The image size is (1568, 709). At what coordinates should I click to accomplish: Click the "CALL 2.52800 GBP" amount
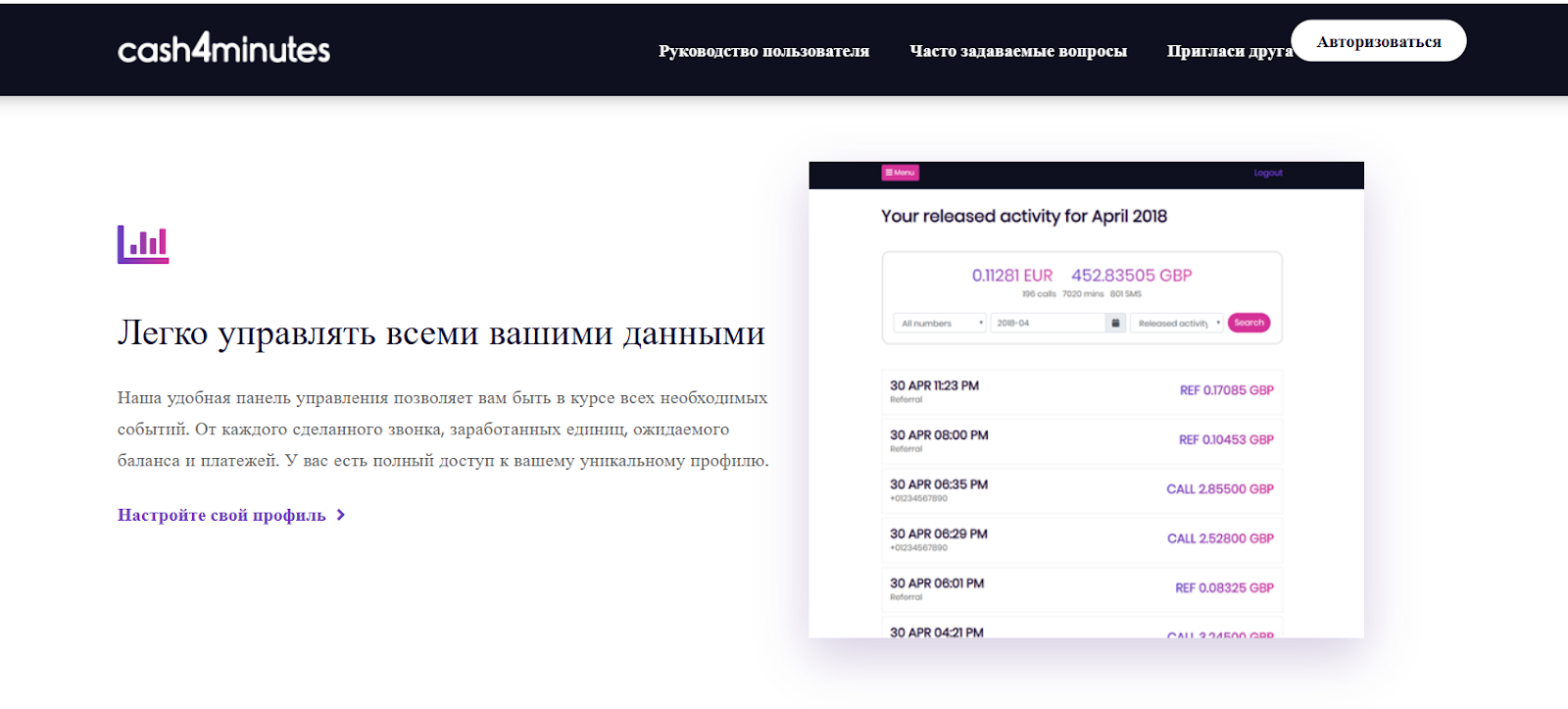[x=1220, y=538]
